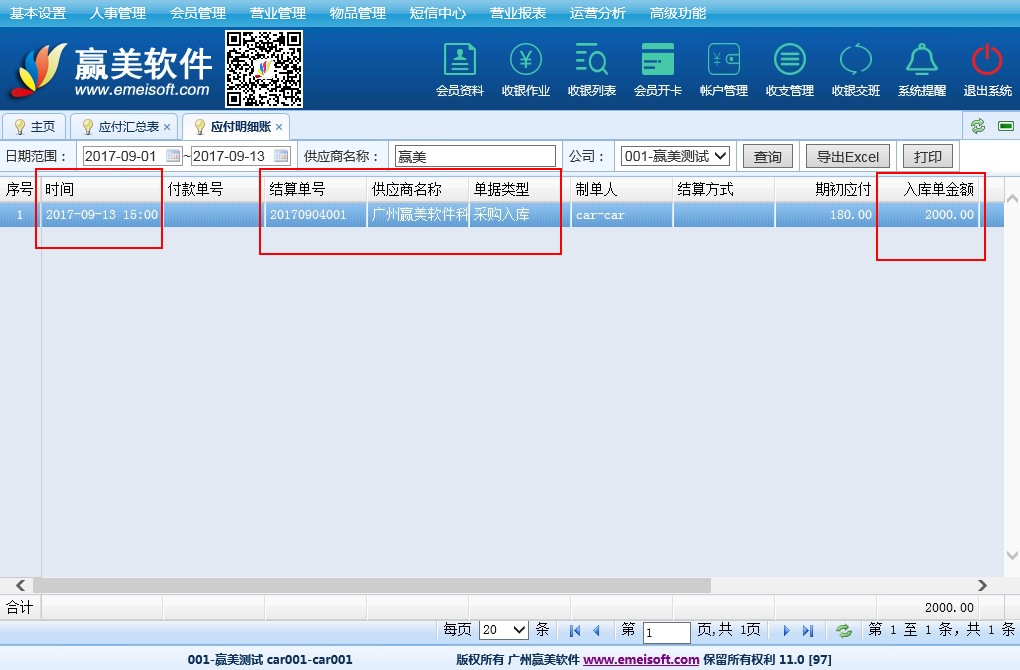Click the 供应商名称 input field
This screenshot has width=1020, height=670.
(474, 157)
